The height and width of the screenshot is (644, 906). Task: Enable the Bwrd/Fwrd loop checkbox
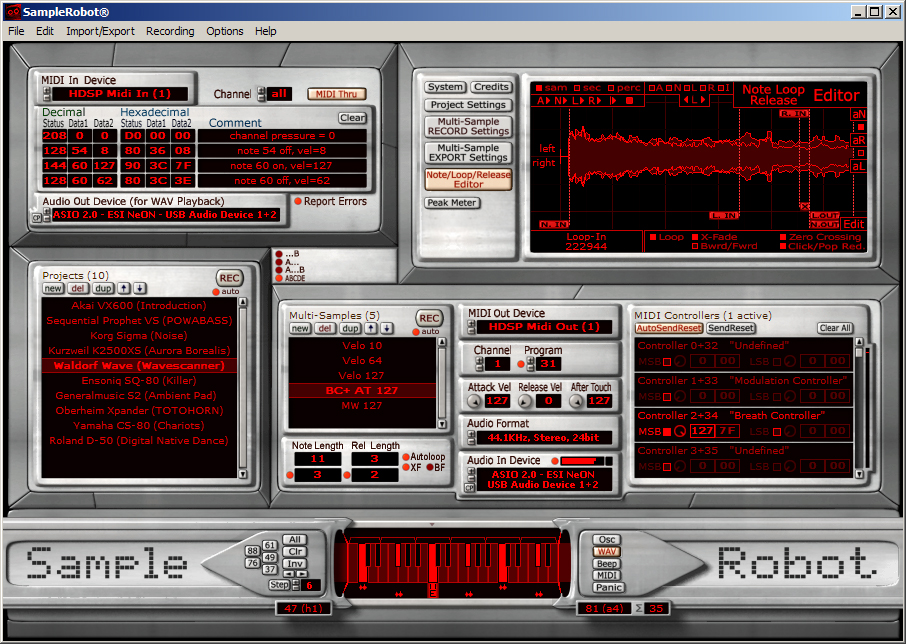coord(696,246)
